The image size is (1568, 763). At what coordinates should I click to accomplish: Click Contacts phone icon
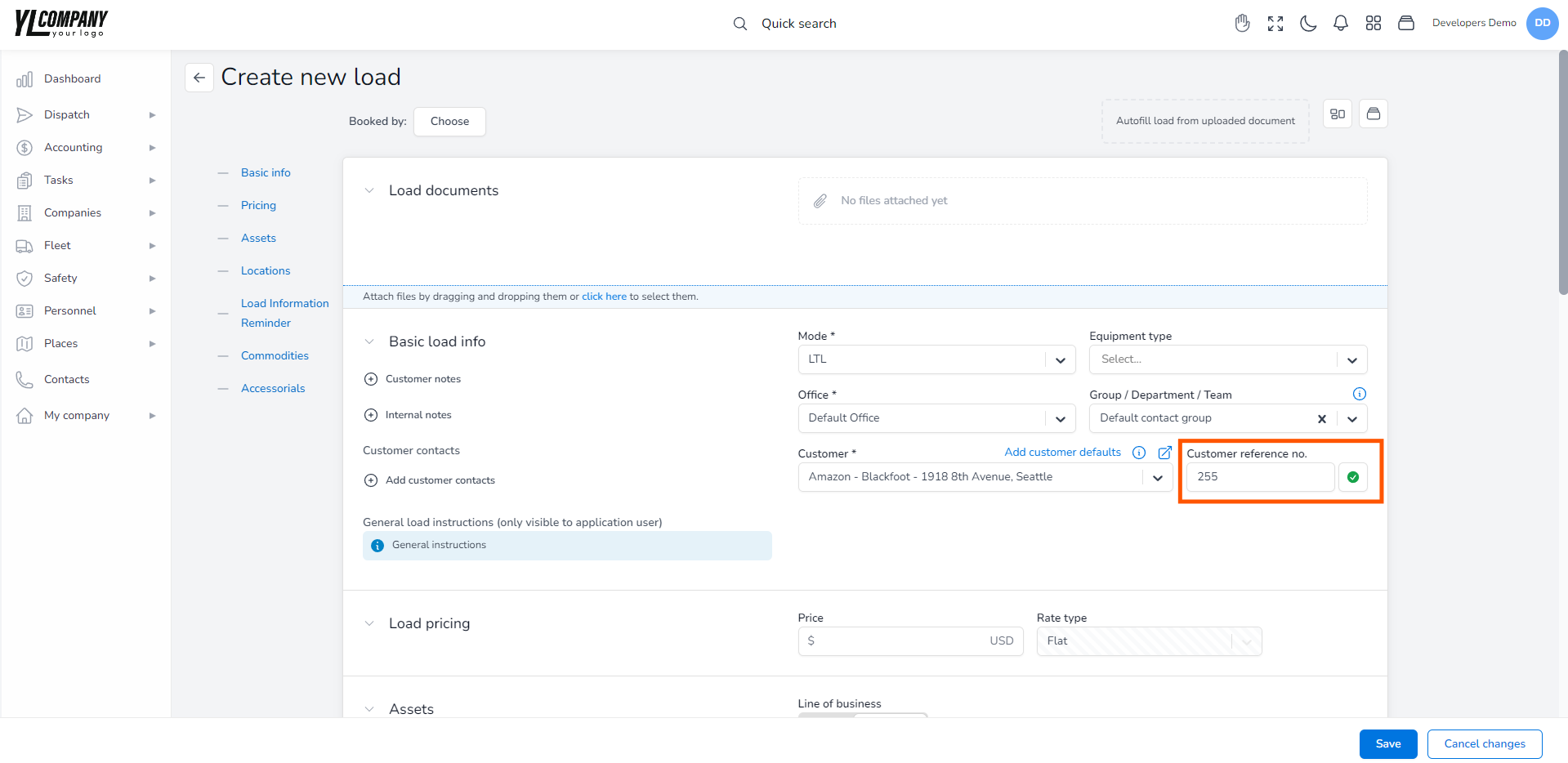click(x=25, y=380)
